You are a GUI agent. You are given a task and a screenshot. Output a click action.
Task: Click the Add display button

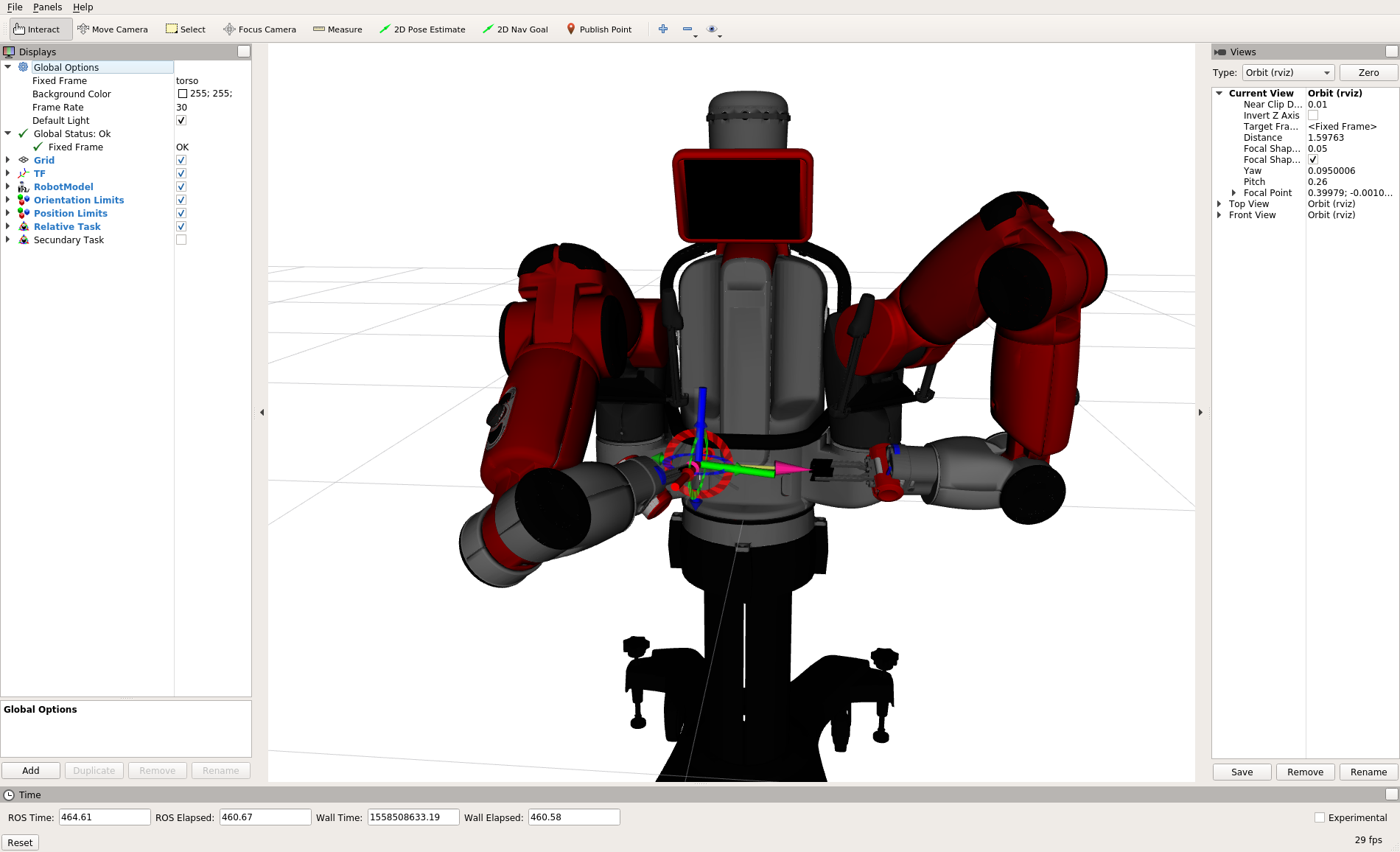[31, 770]
